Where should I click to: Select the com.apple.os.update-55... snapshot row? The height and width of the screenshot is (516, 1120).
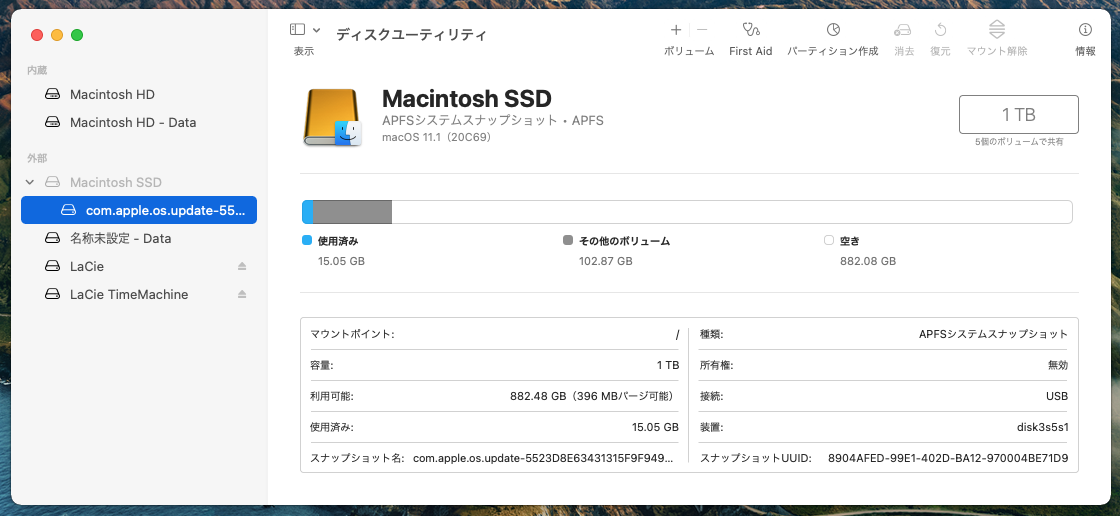tap(139, 210)
